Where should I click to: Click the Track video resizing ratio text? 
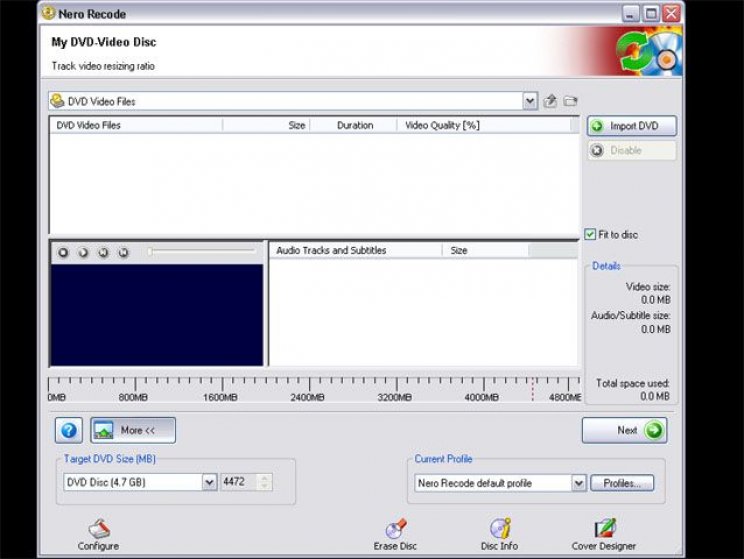[x=103, y=66]
